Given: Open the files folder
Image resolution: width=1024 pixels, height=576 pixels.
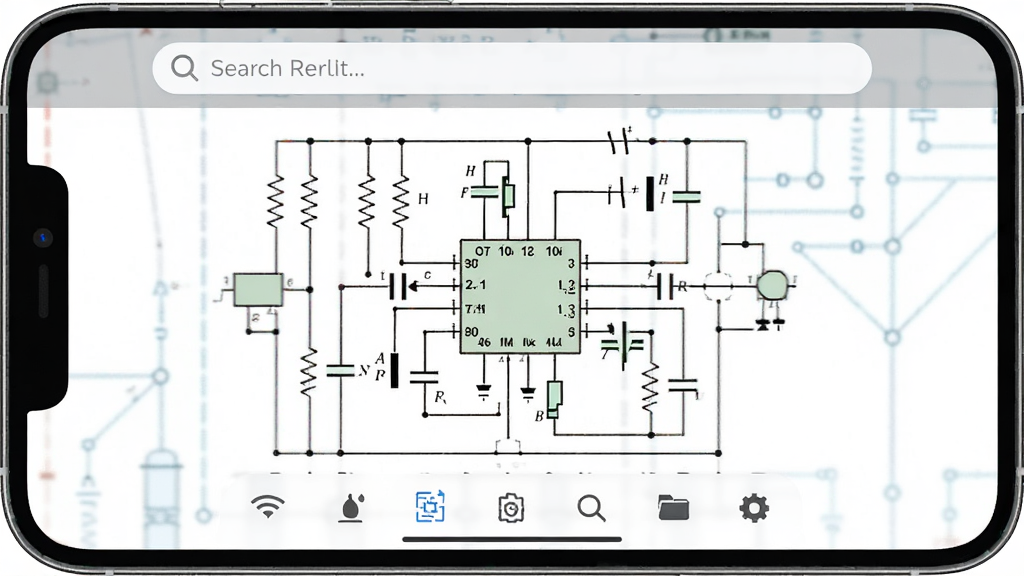Looking at the screenshot, I should [673, 507].
